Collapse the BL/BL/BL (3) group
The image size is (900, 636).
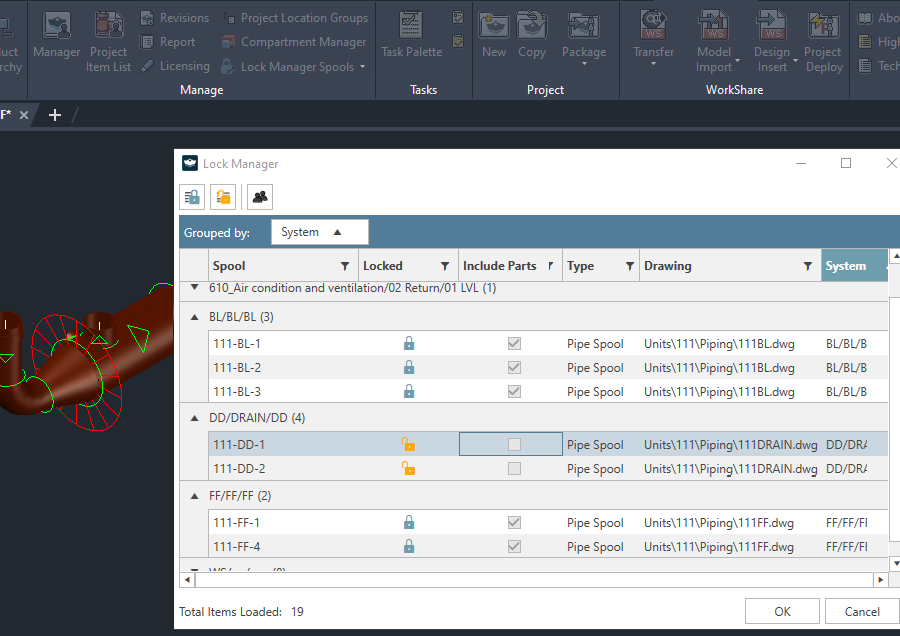[195, 317]
